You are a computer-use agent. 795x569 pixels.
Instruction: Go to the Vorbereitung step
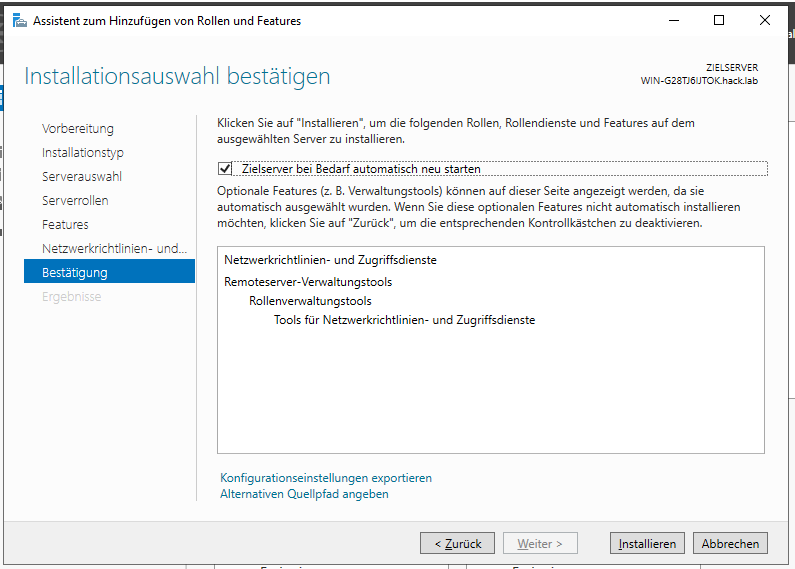click(78, 129)
